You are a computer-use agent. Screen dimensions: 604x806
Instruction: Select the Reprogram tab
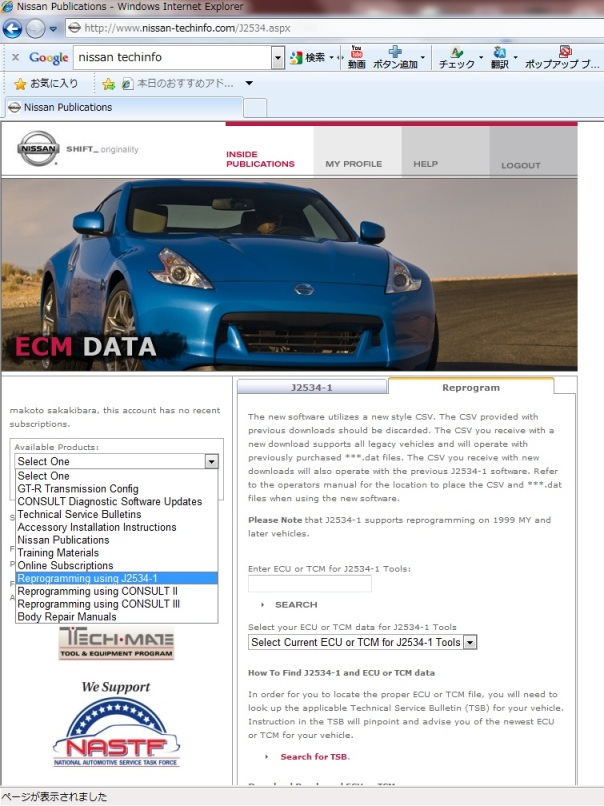pyautogui.click(x=471, y=388)
